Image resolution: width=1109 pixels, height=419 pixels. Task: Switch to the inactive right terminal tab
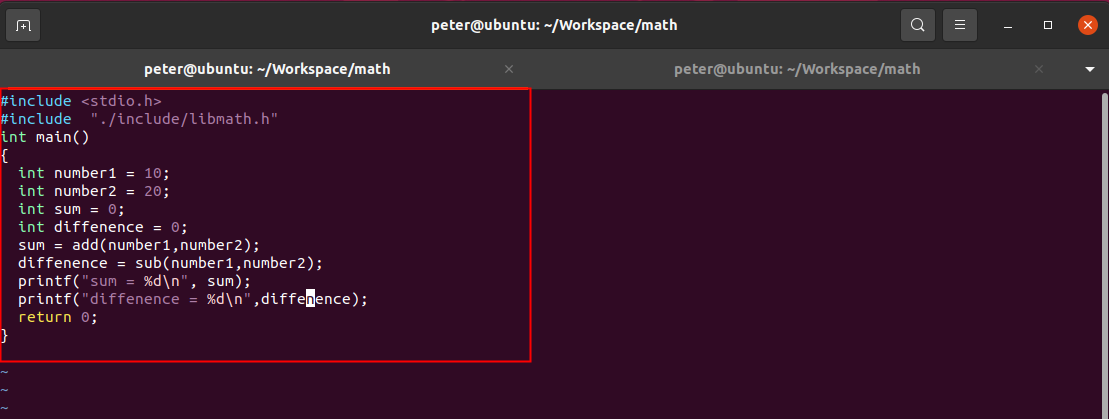(x=796, y=69)
